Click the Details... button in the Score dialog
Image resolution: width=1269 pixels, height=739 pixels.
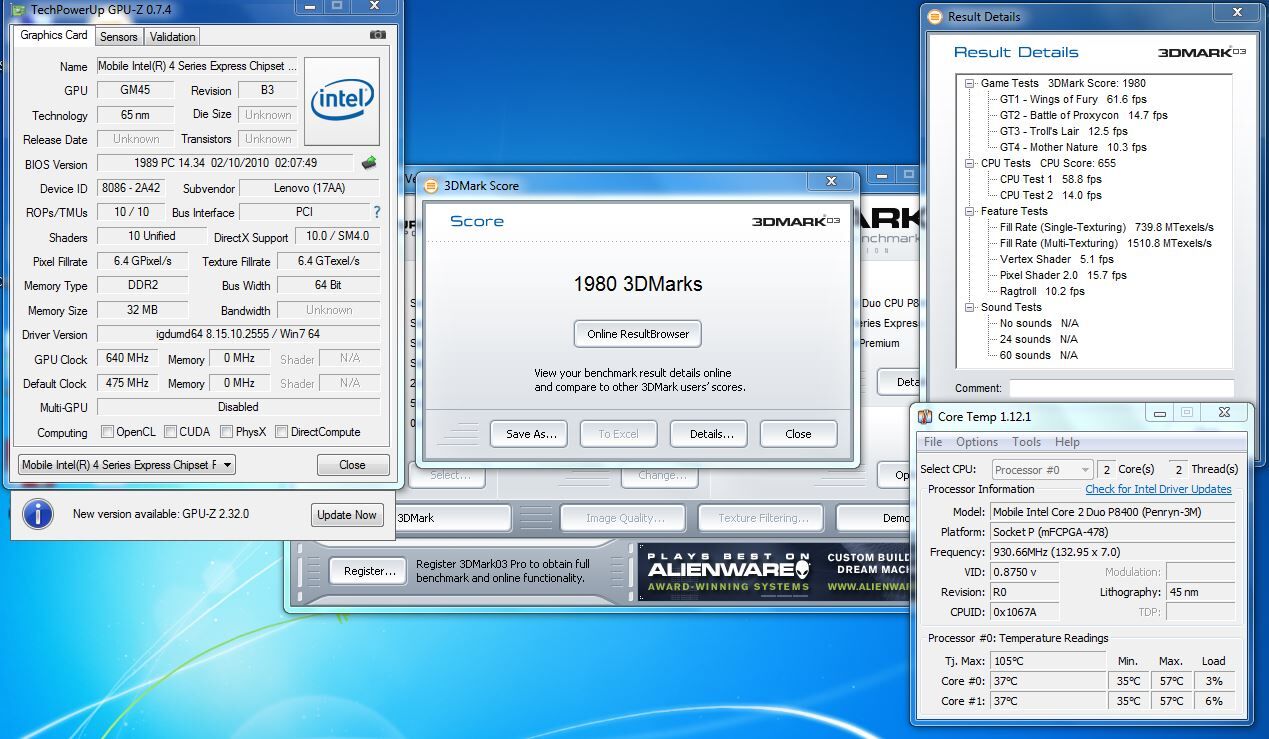tap(709, 434)
